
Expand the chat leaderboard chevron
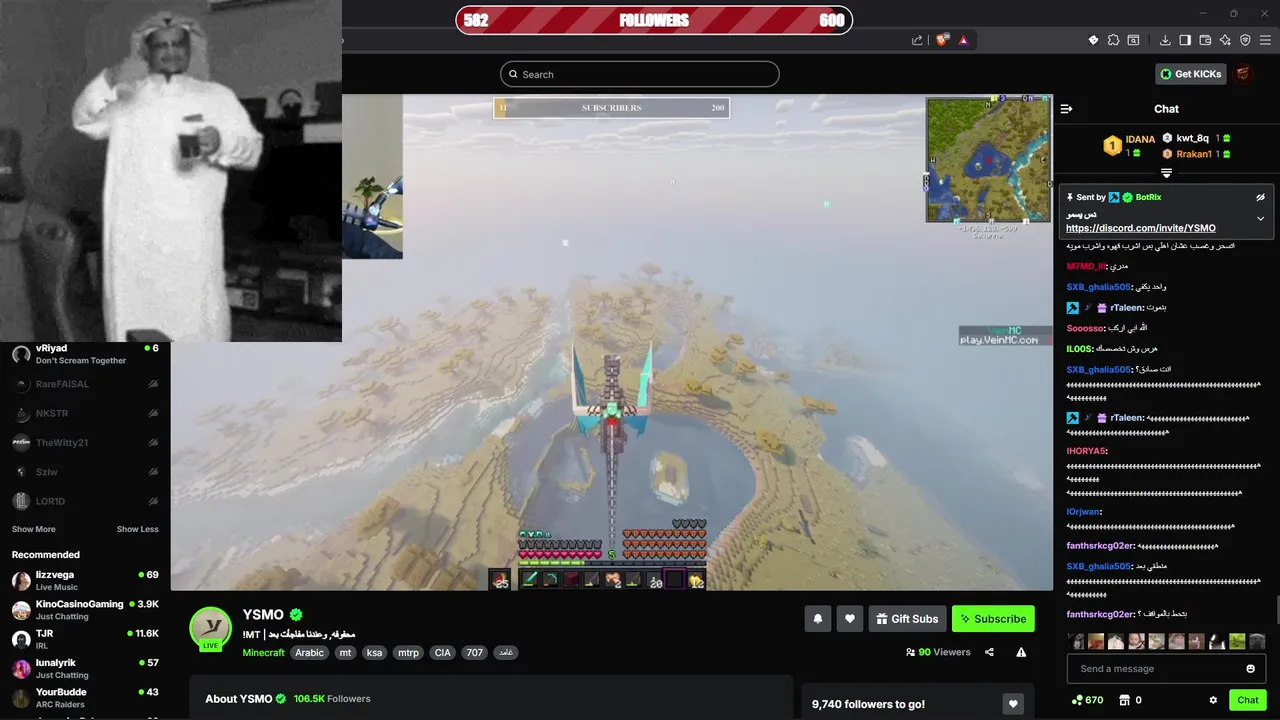pos(1166,174)
